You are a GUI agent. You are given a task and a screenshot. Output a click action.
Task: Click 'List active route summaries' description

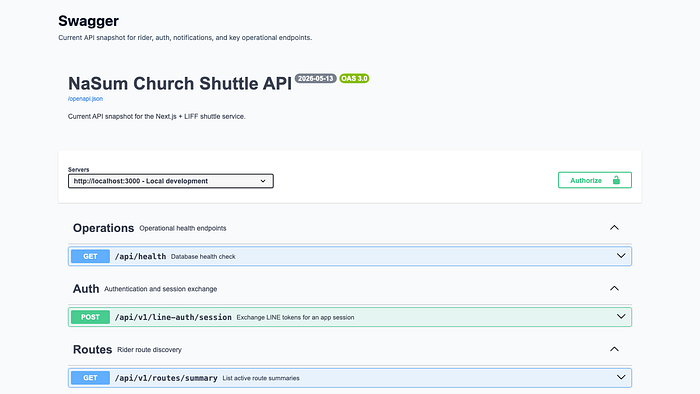tap(261, 378)
